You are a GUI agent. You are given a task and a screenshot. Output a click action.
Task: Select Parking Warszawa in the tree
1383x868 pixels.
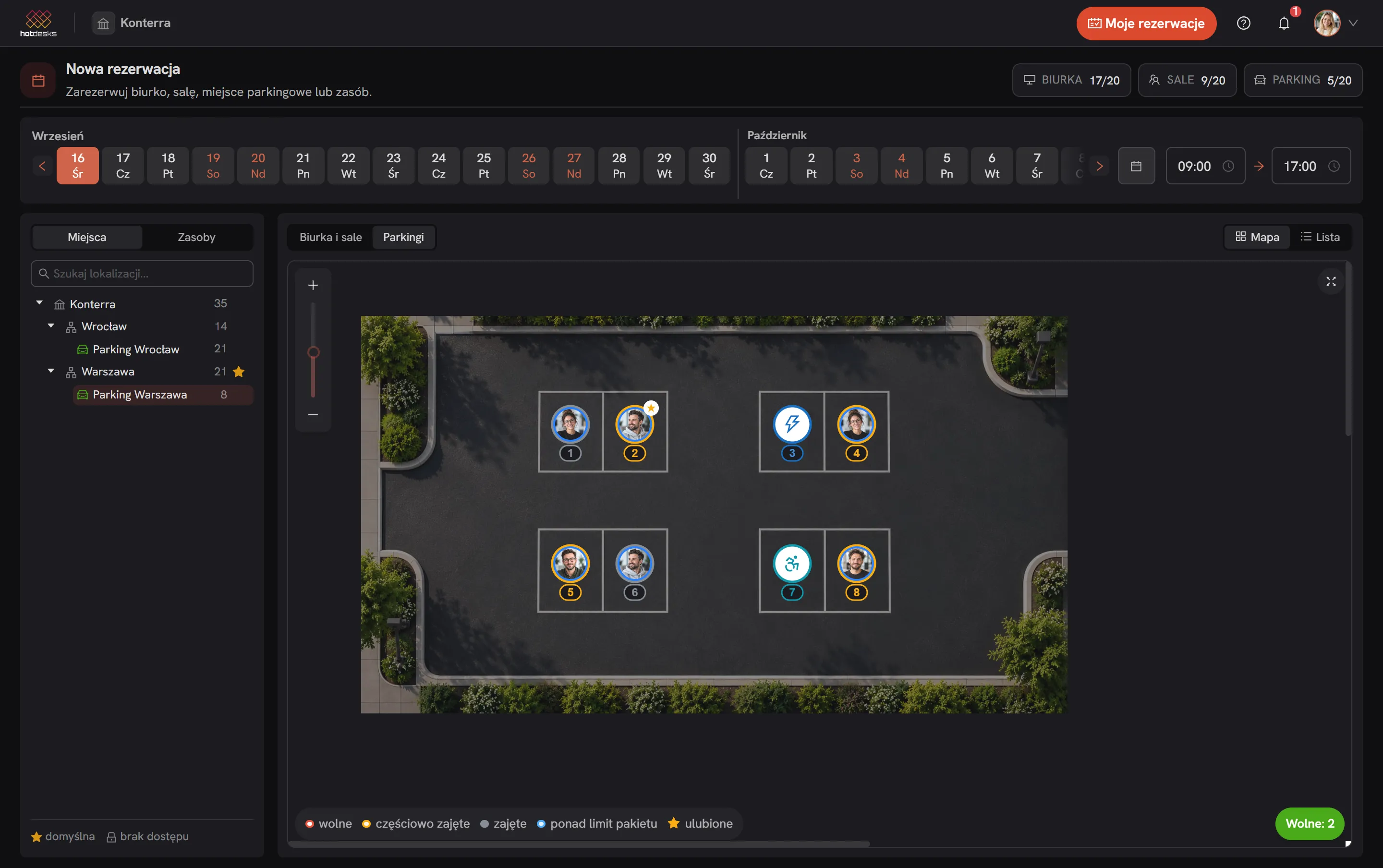tap(163, 394)
